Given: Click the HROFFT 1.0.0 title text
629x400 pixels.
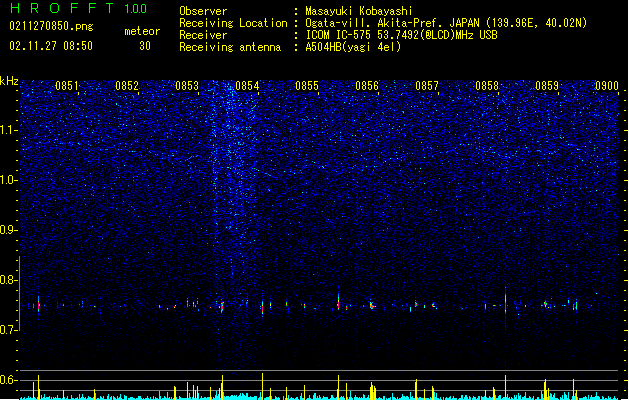Looking at the screenshot, I should 79,8.
